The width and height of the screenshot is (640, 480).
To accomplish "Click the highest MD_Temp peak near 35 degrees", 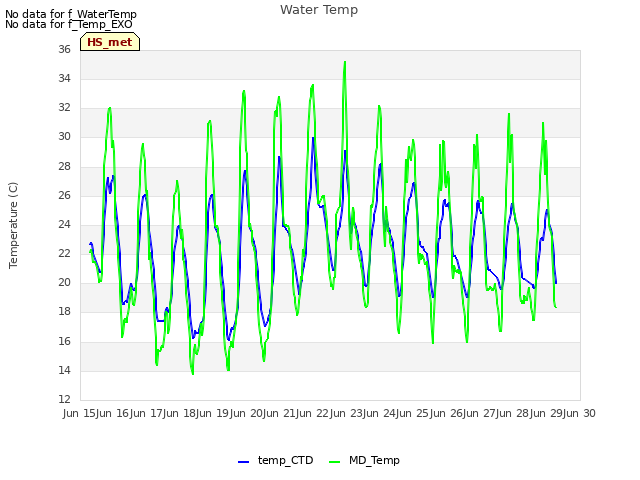I will coord(345,62).
